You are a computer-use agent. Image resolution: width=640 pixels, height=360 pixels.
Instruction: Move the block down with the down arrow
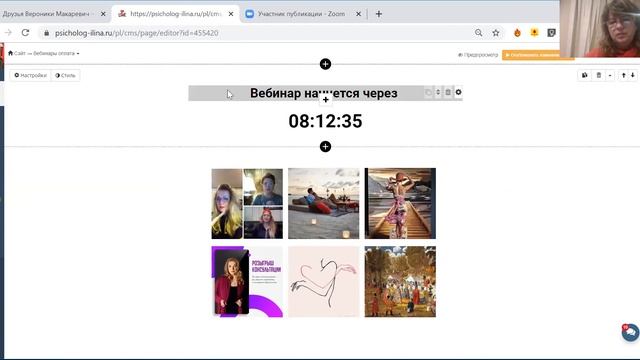(633, 75)
